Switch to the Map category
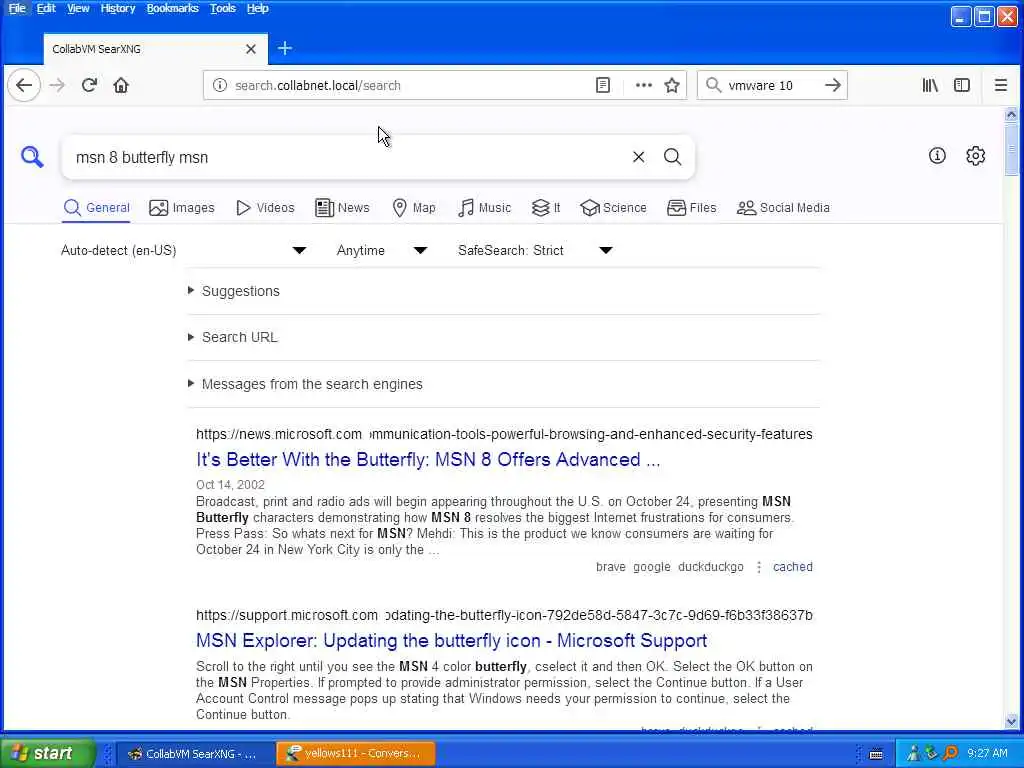The width and height of the screenshot is (1024, 768). click(414, 208)
